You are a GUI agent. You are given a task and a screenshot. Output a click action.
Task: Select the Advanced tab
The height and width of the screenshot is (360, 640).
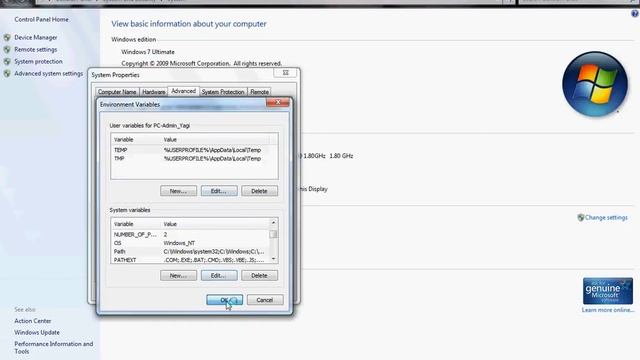coord(183,91)
